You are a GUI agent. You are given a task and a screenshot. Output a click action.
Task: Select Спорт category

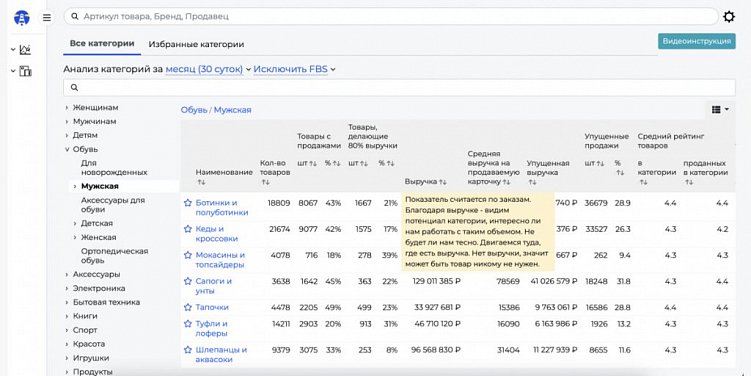pos(85,330)
